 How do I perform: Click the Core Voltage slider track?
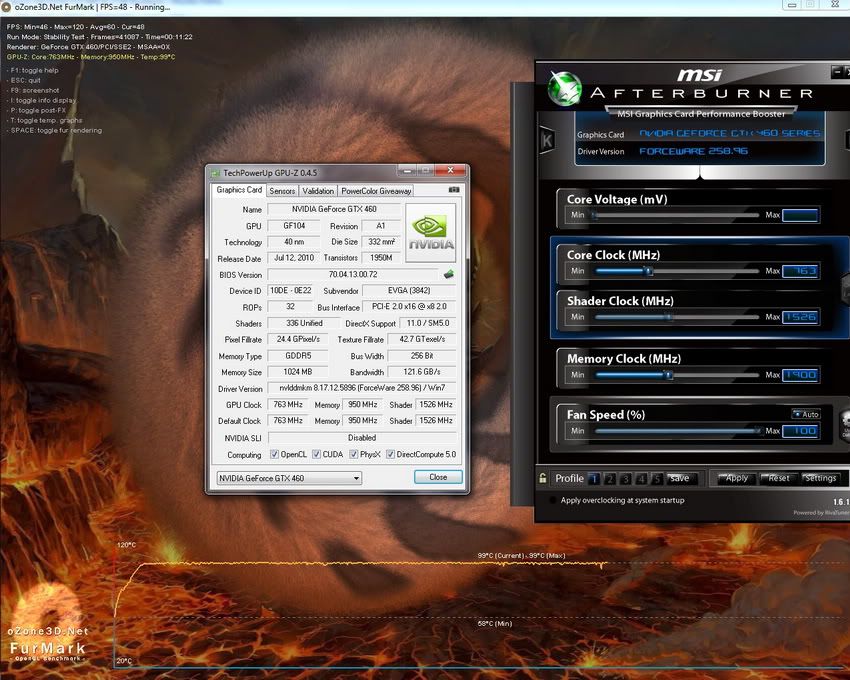coord(677,215)
